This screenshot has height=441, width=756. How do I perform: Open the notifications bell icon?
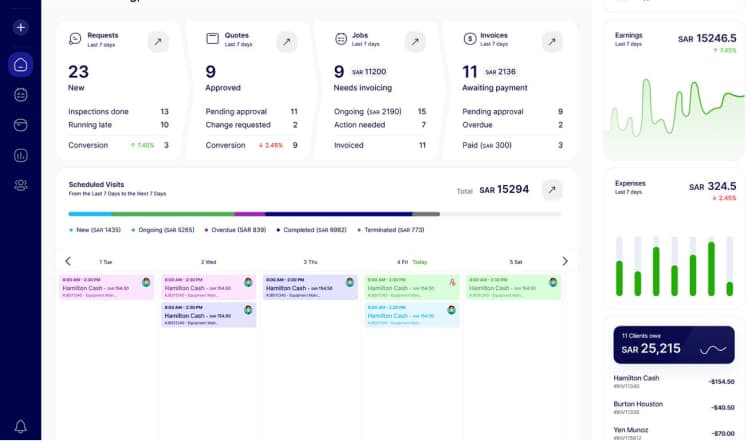(x=20, y=426)
